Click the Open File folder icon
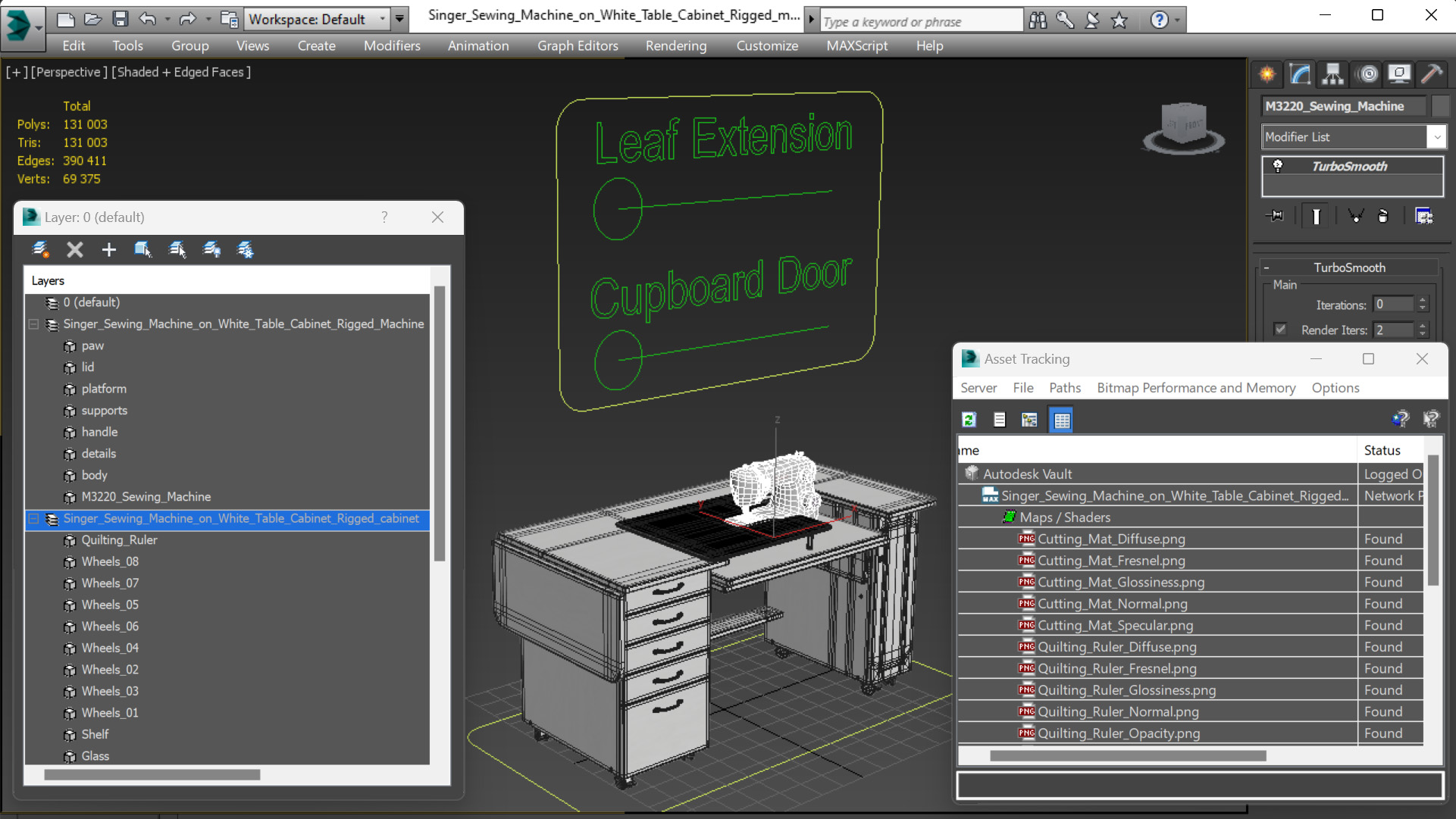 pyautogui.click(x=92, y=19)
